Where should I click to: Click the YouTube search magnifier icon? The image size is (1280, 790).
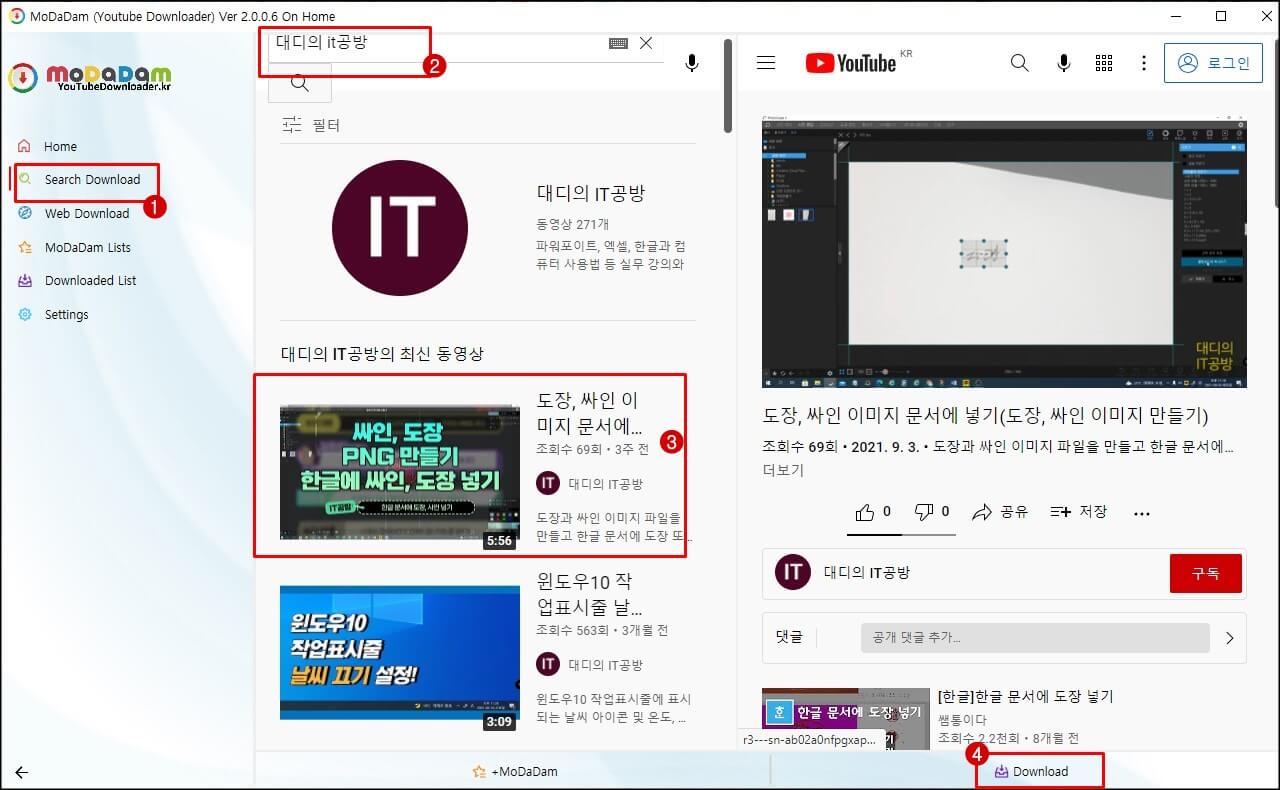1019,62
